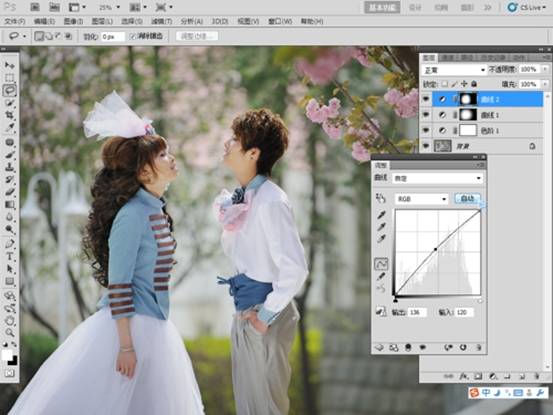This screenshot has width=553, height=415.
Task: Select the Gradient tool
Action: tap(10, 205)
